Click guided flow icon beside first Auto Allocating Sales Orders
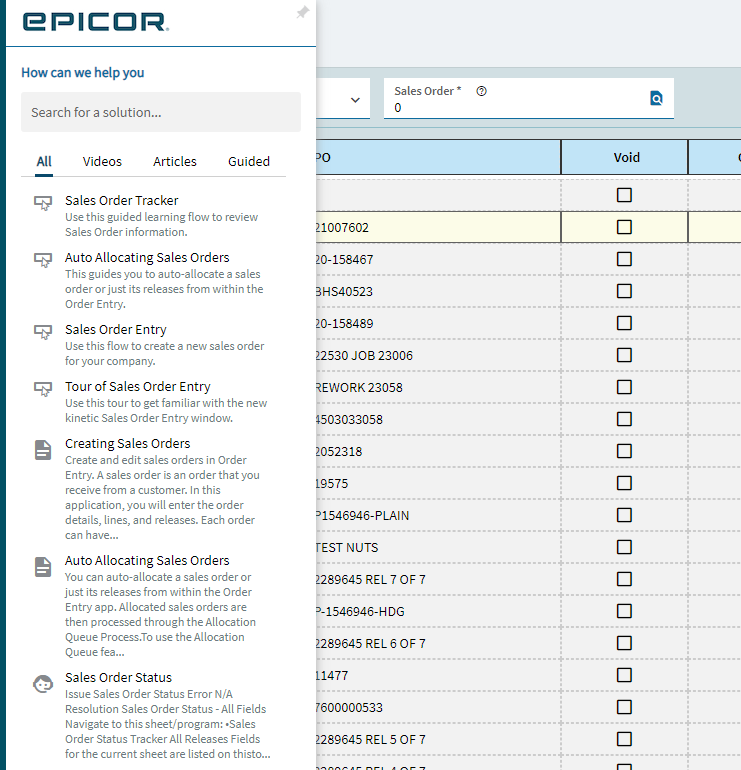This screenshot has height=770, width=741. click(43, 259)
